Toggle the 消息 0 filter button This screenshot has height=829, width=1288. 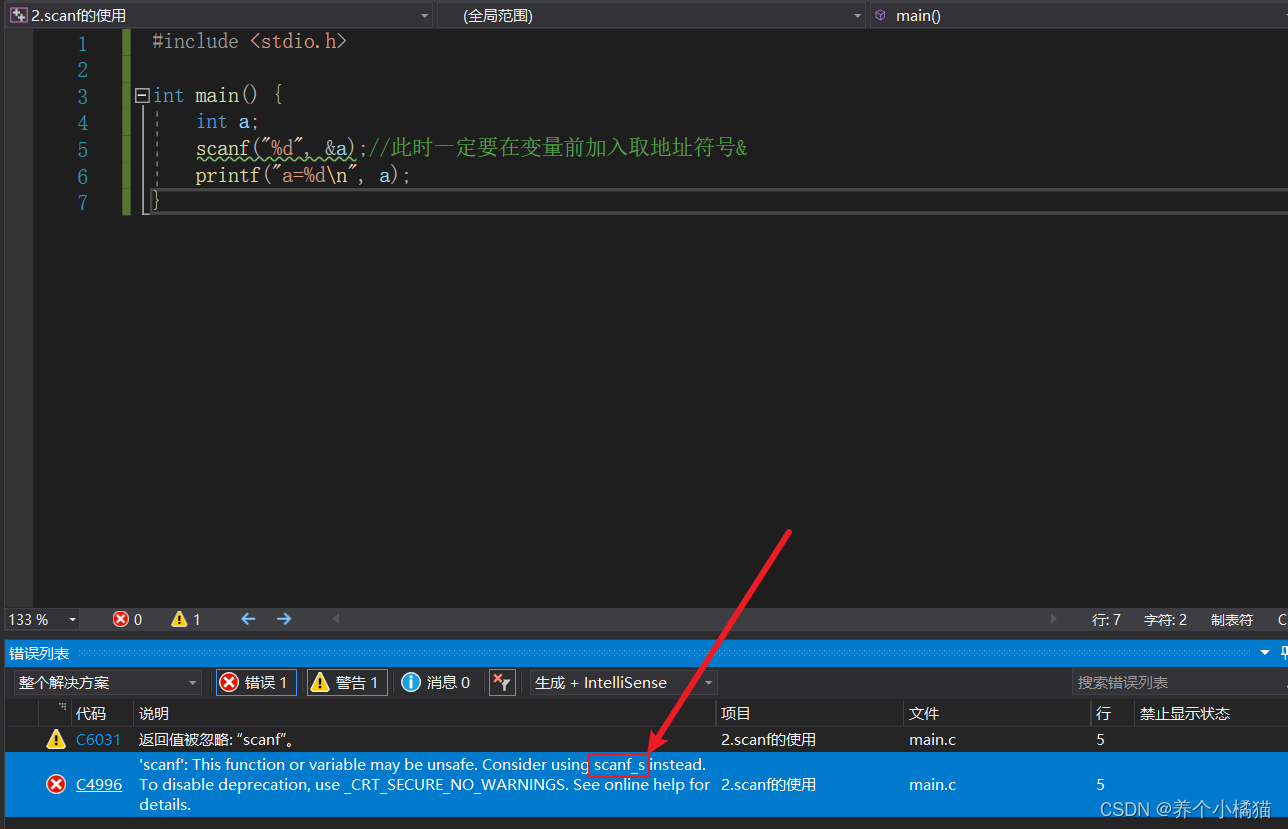pos(436,682)
